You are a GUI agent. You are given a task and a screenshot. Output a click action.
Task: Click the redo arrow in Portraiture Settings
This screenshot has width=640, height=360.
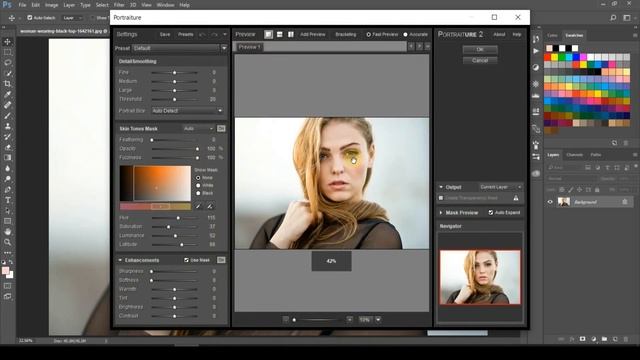click(214, 35)
